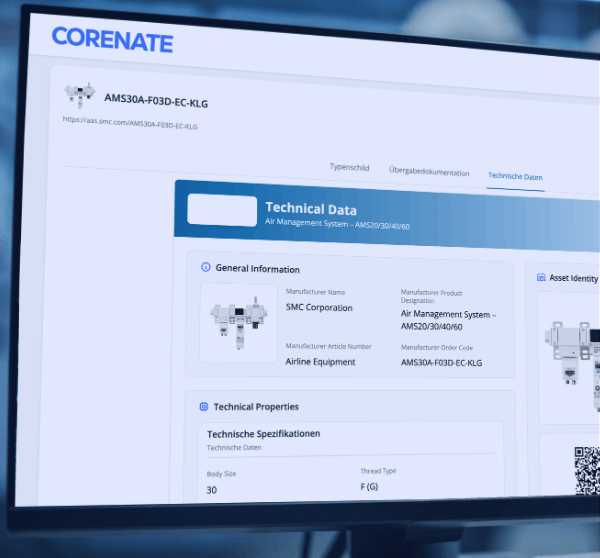Click the Technical Properties chip icon
Image resolution: width=600 pixels, height=558 pixels.
click(204, 406)
